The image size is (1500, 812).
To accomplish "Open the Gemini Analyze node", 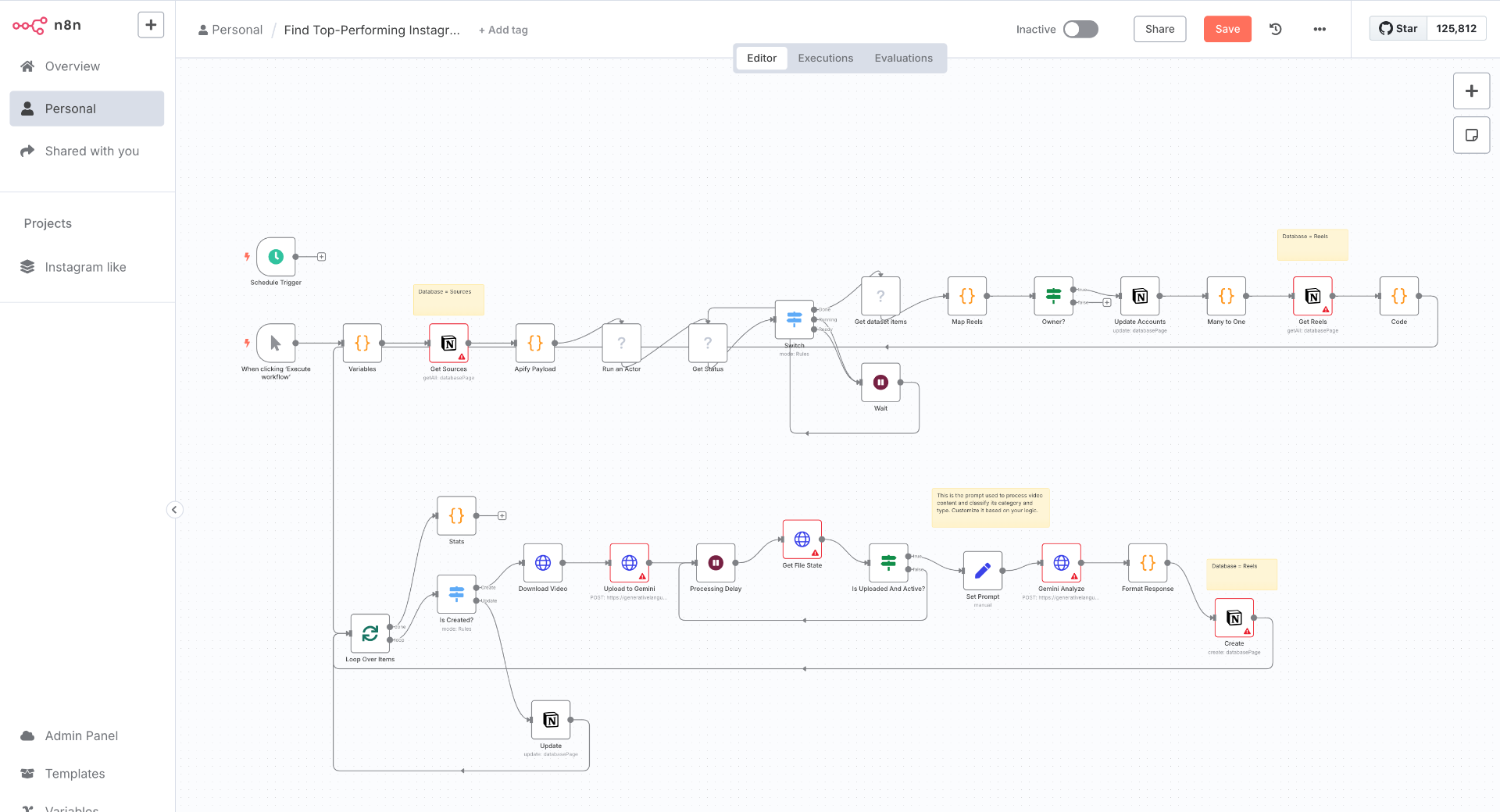I will [x=1061, y=563].
